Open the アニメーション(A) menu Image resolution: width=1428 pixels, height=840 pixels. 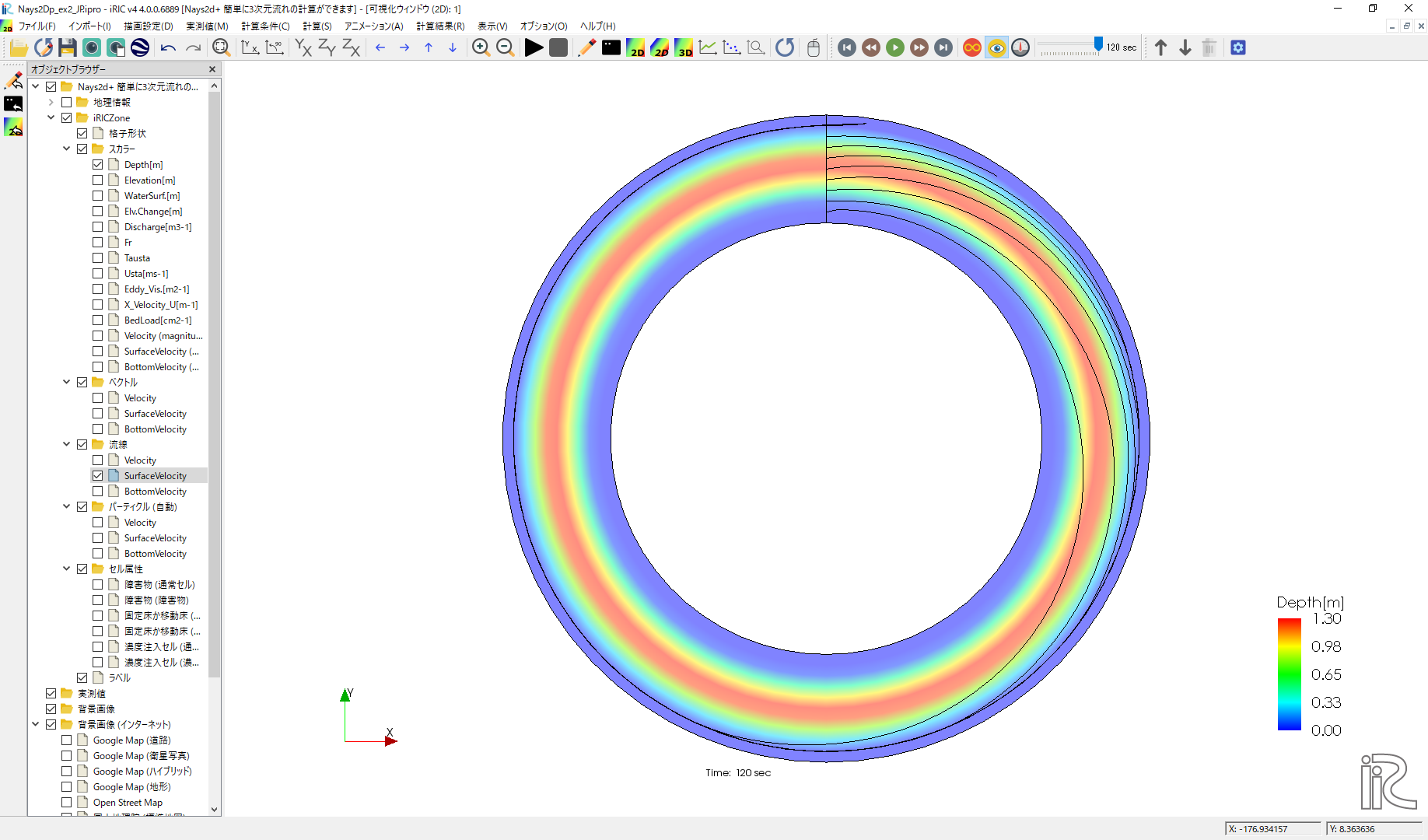coord(374,26)
